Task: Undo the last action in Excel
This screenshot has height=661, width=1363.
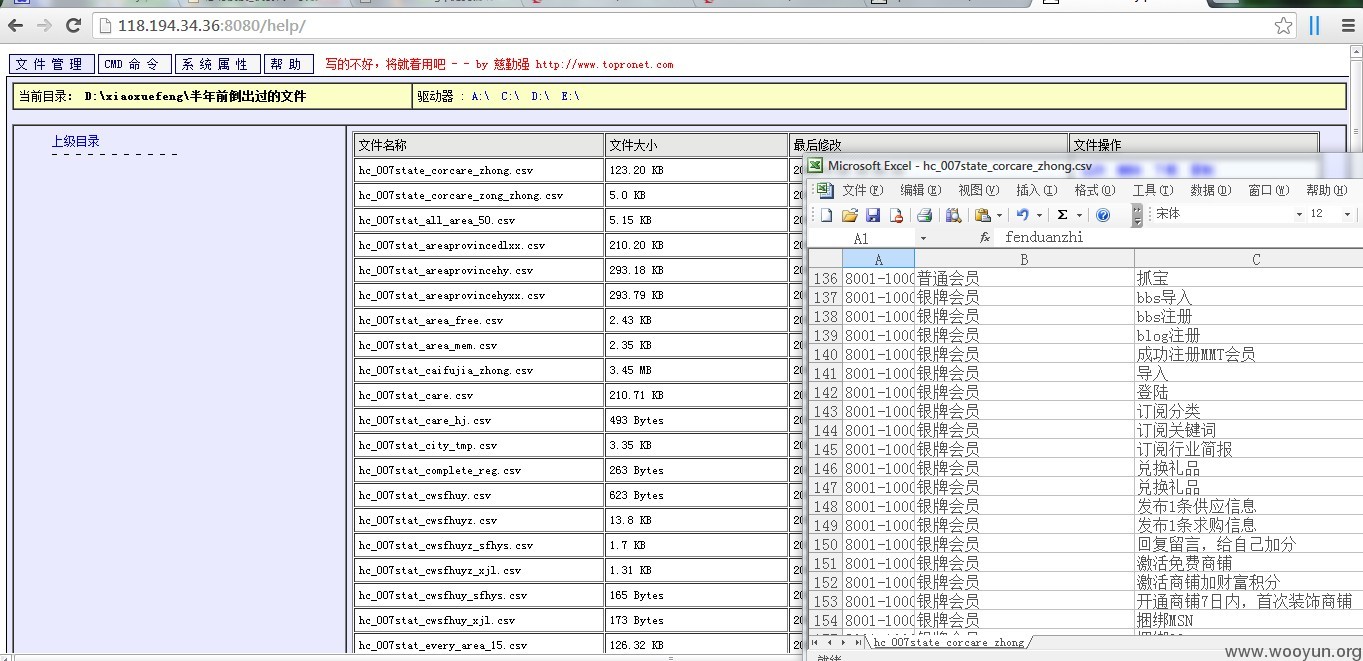Action: (1022, 215)
